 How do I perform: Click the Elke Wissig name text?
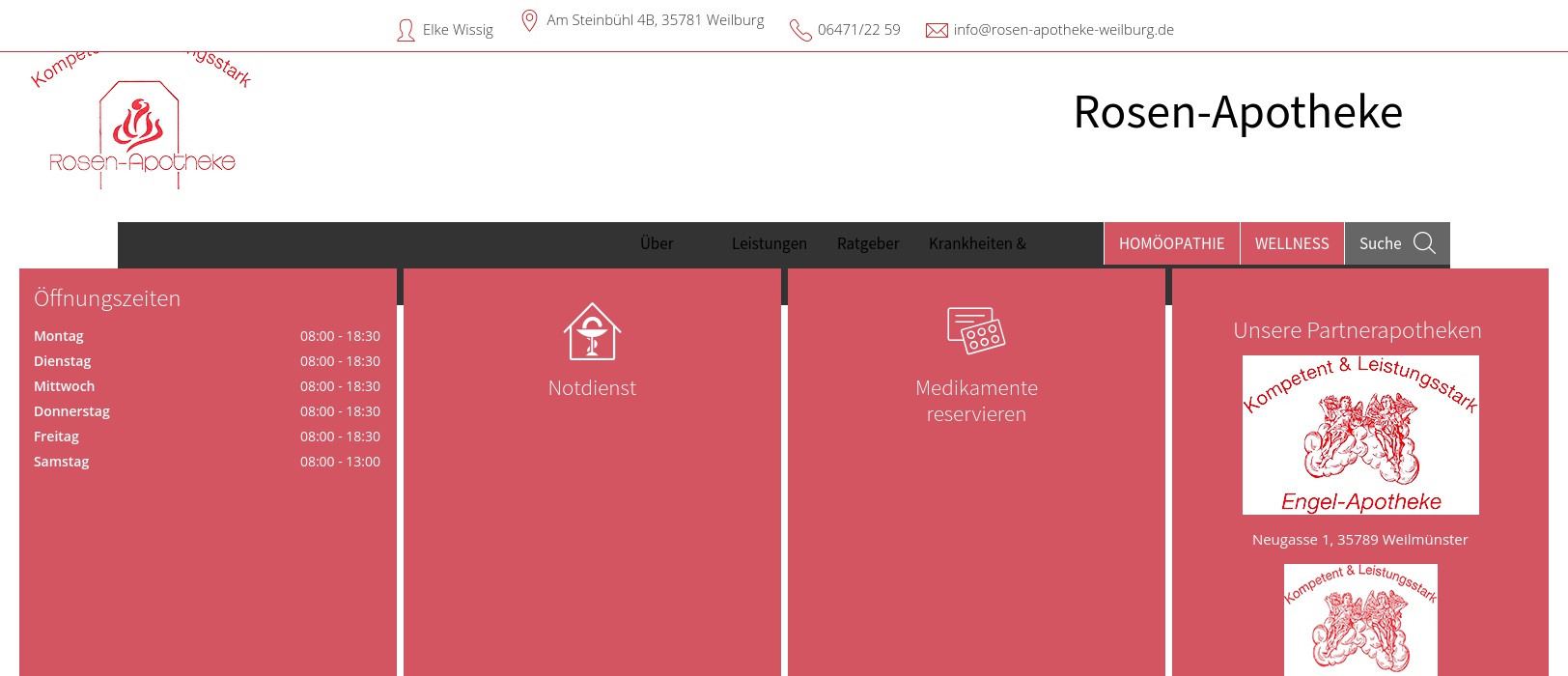pos(458,30)
